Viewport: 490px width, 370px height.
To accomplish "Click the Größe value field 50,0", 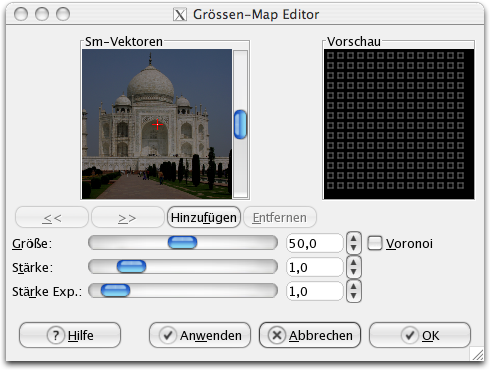I will click(x=315, y=243).
